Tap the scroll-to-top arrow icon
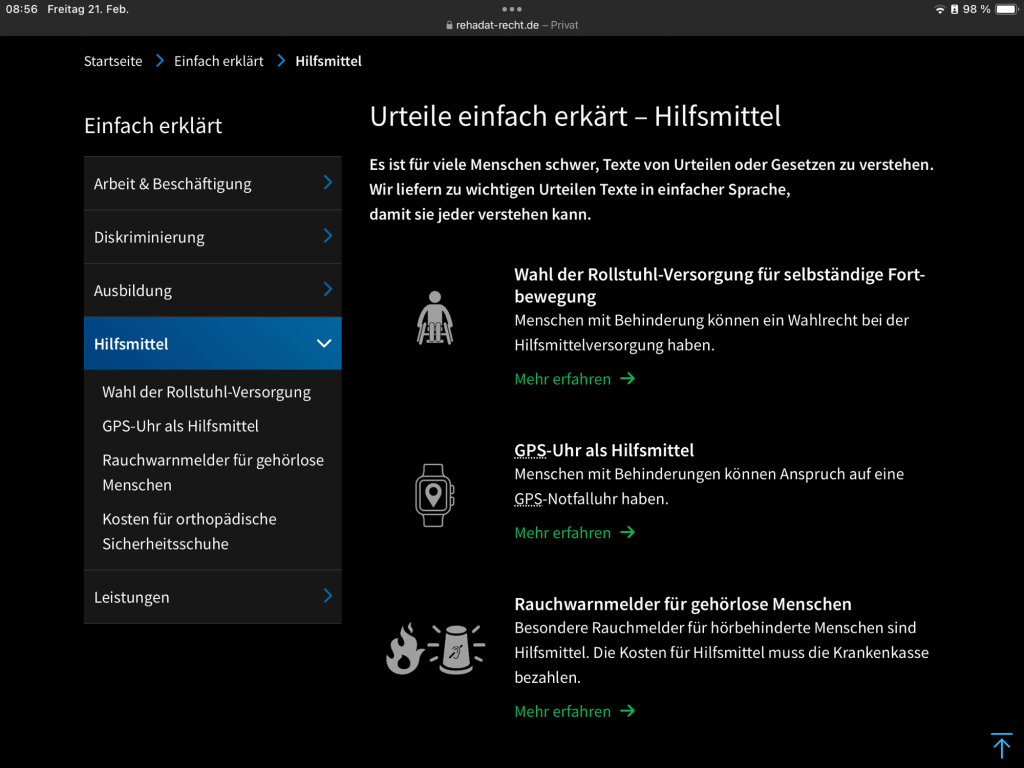This screenshot has width=1024, height=768. [x=1001, y=745]
